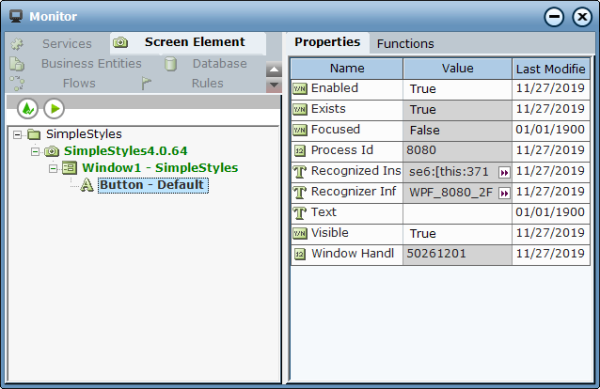Click the Business Entities document icon
Viewport: 600px width, 389px height.
tap(17, 64)
